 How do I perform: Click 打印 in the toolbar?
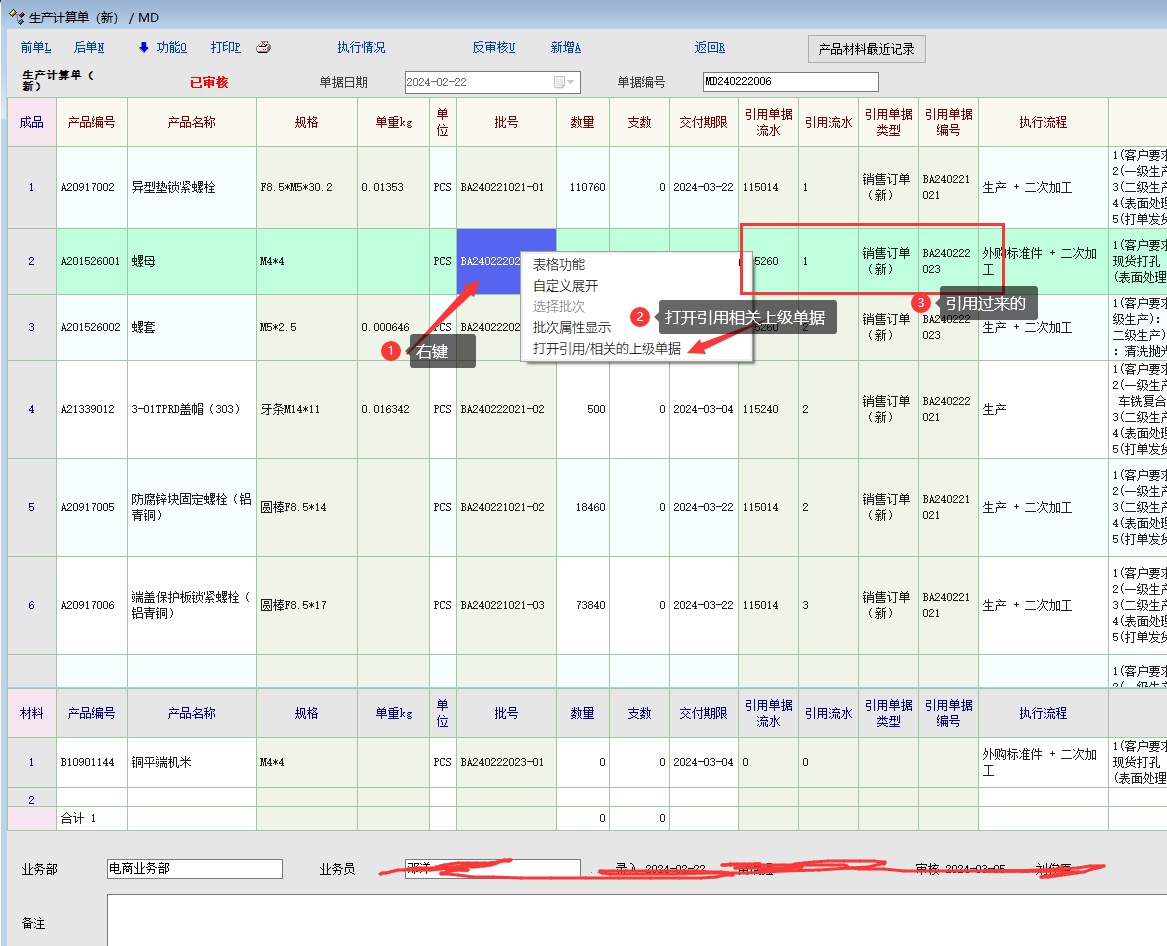coord(225,47)
